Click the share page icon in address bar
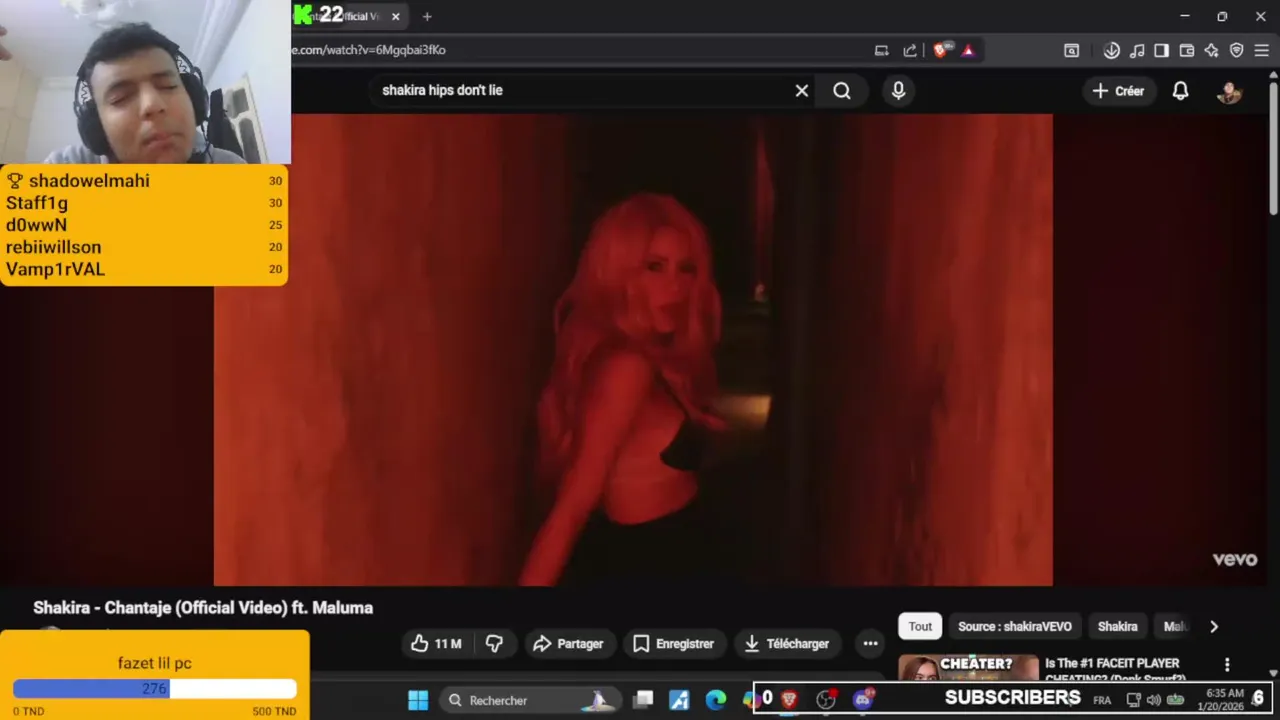 [x=910, y=50]
